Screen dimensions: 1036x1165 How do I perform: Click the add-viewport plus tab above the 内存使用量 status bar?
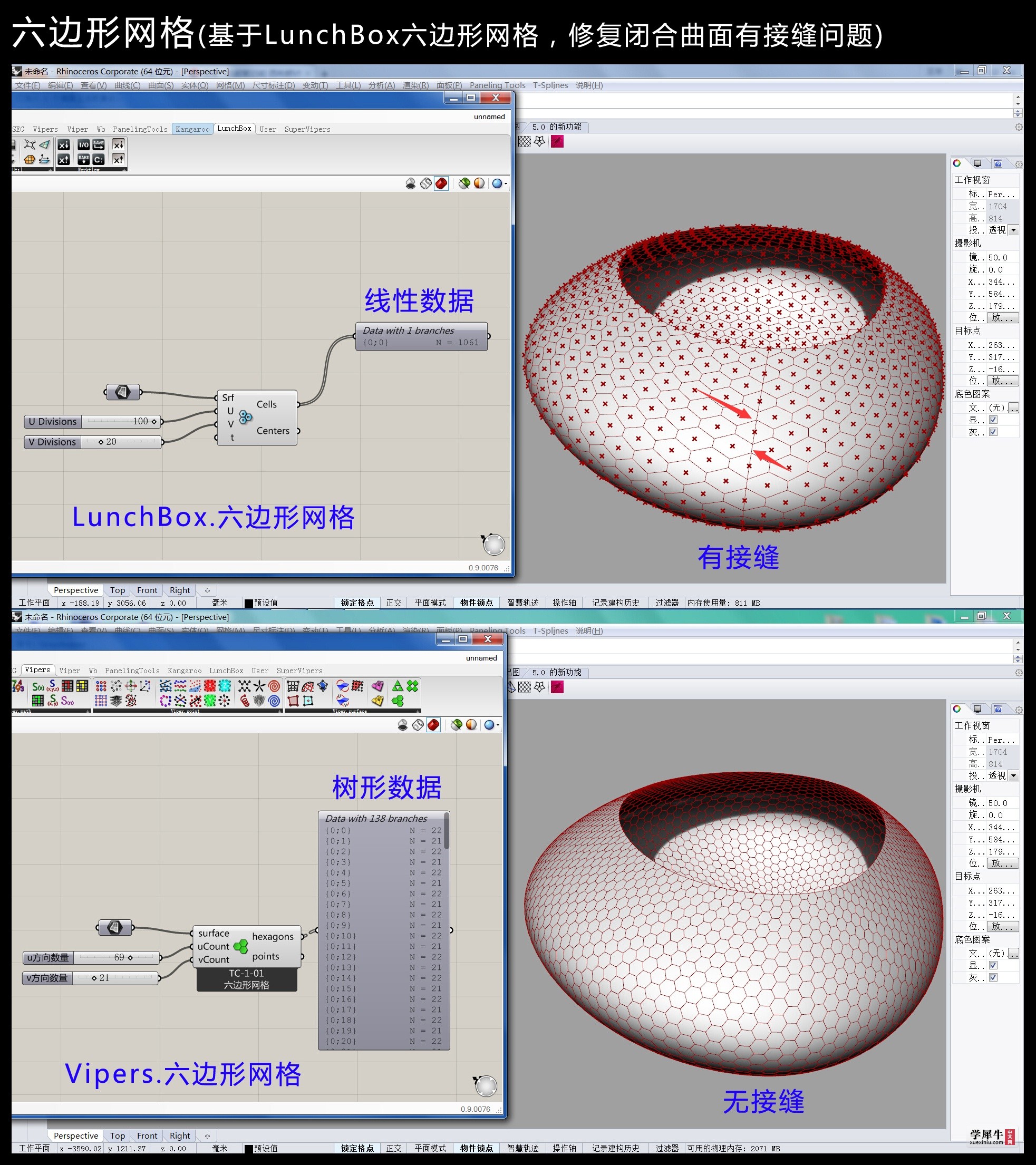tap(208, 590)
